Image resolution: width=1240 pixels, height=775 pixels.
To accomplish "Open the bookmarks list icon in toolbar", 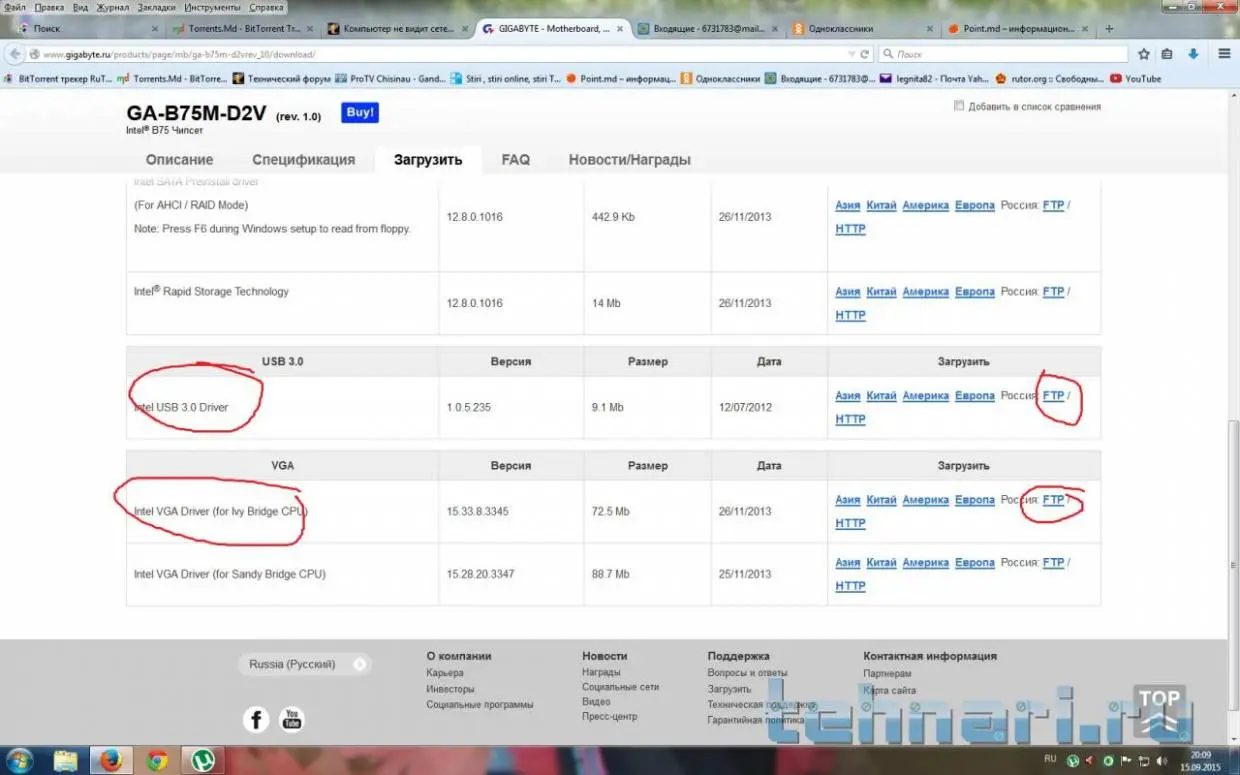I will 1169,54.
